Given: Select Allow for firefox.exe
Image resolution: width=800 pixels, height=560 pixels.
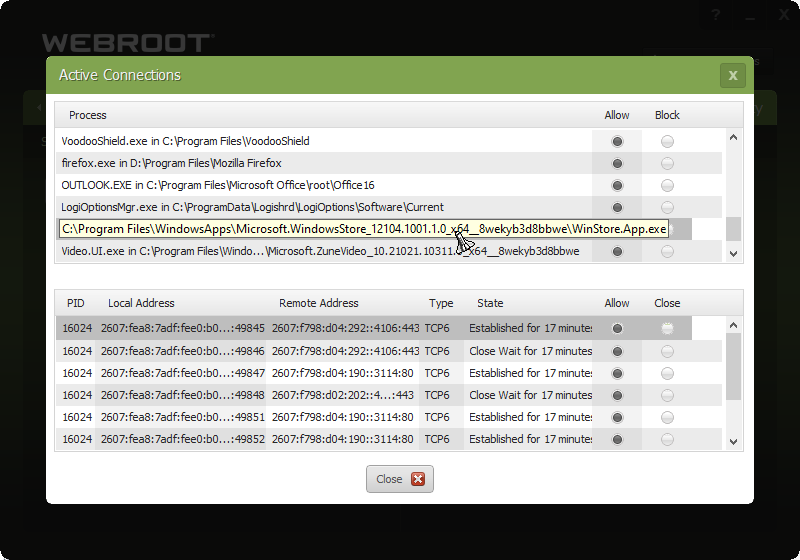Looking at the screenshot, I should tap(617, 163).
